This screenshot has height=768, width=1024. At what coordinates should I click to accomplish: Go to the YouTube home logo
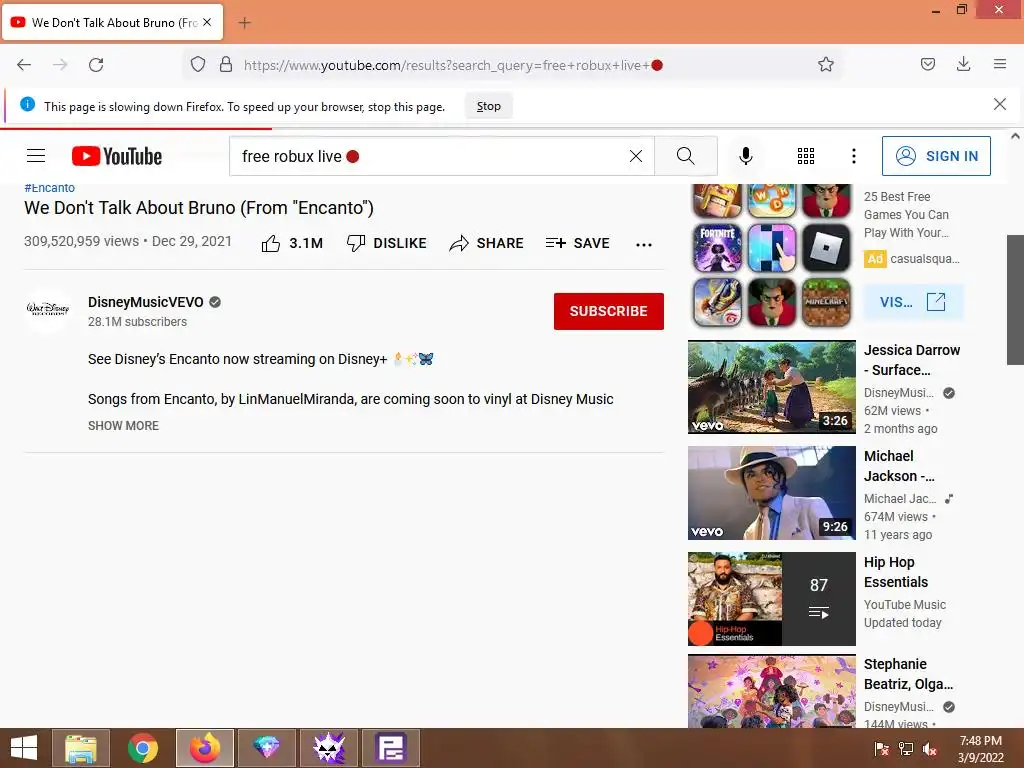[x=117, y=156]
